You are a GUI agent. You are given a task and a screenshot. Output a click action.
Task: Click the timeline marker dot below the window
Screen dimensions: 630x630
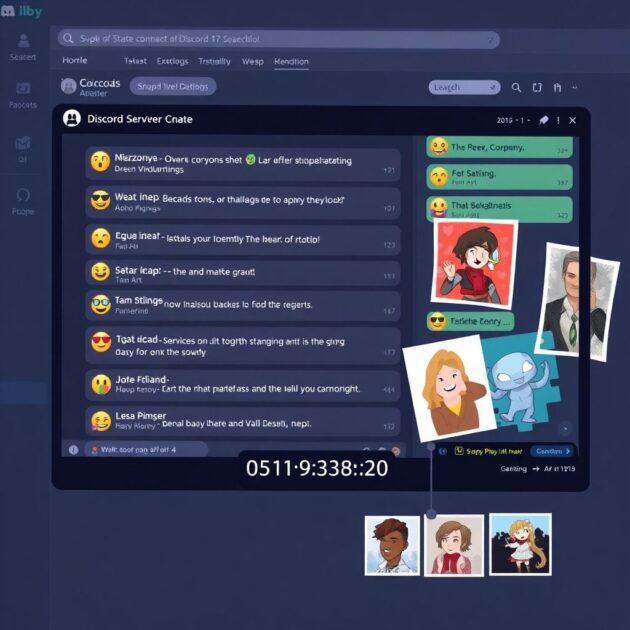click(431, 513)
